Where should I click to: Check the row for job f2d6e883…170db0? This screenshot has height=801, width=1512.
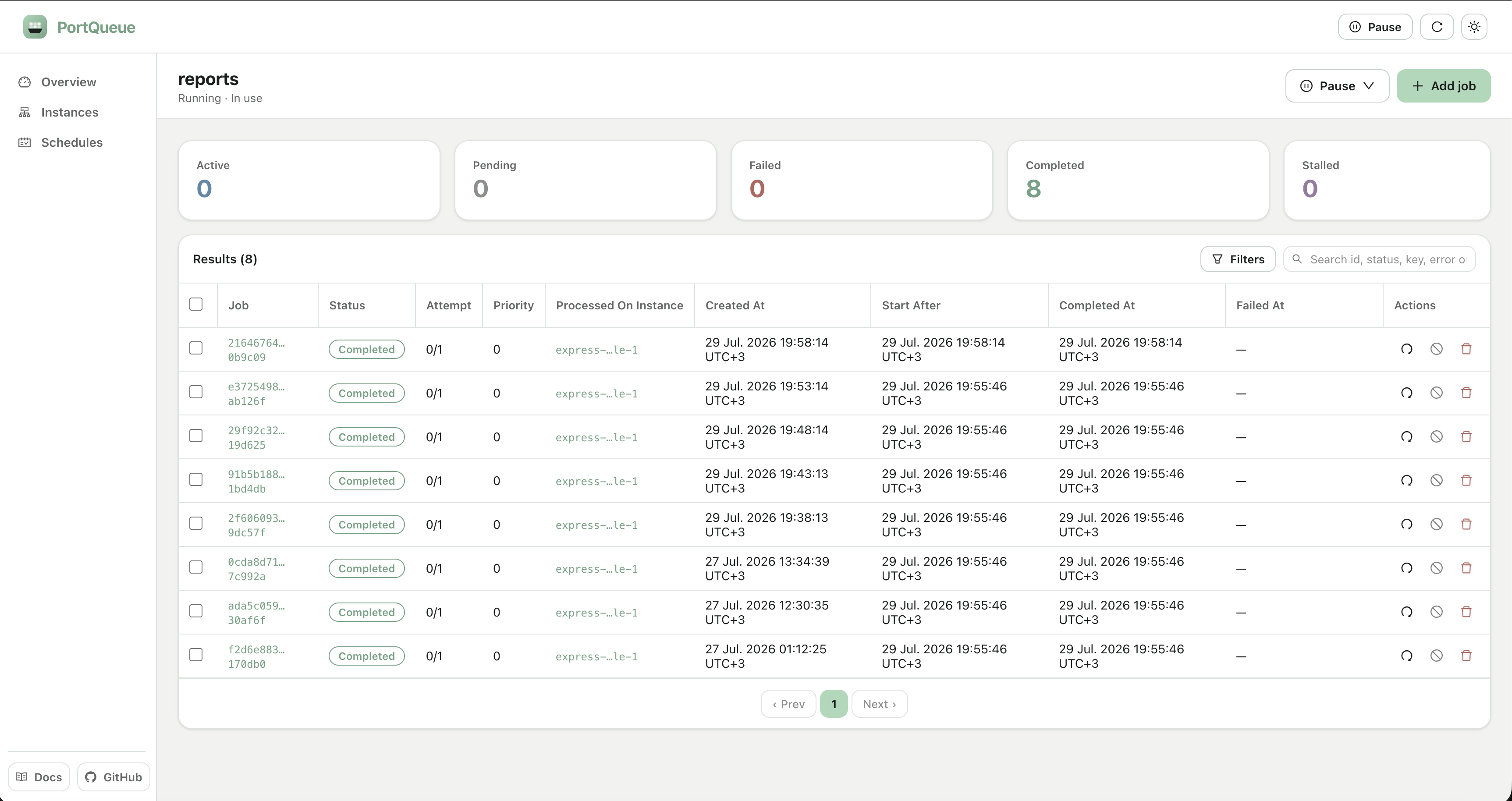point(196,655)
